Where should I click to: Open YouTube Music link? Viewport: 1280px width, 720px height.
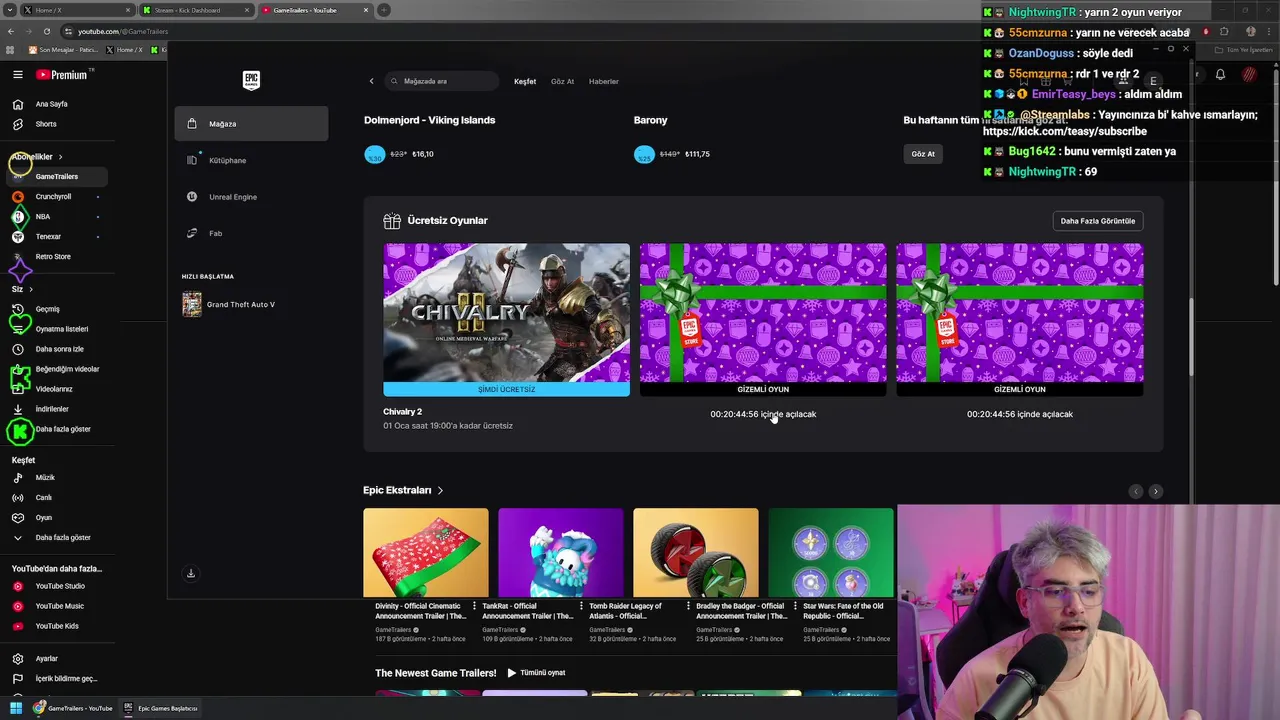click(x=60, y=606)
